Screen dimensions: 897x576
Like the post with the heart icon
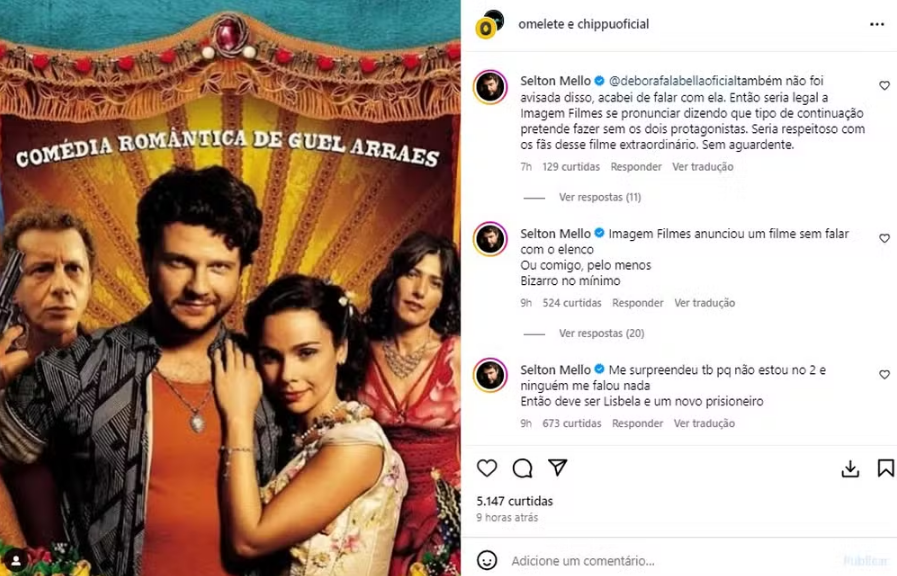click(487, 468)
